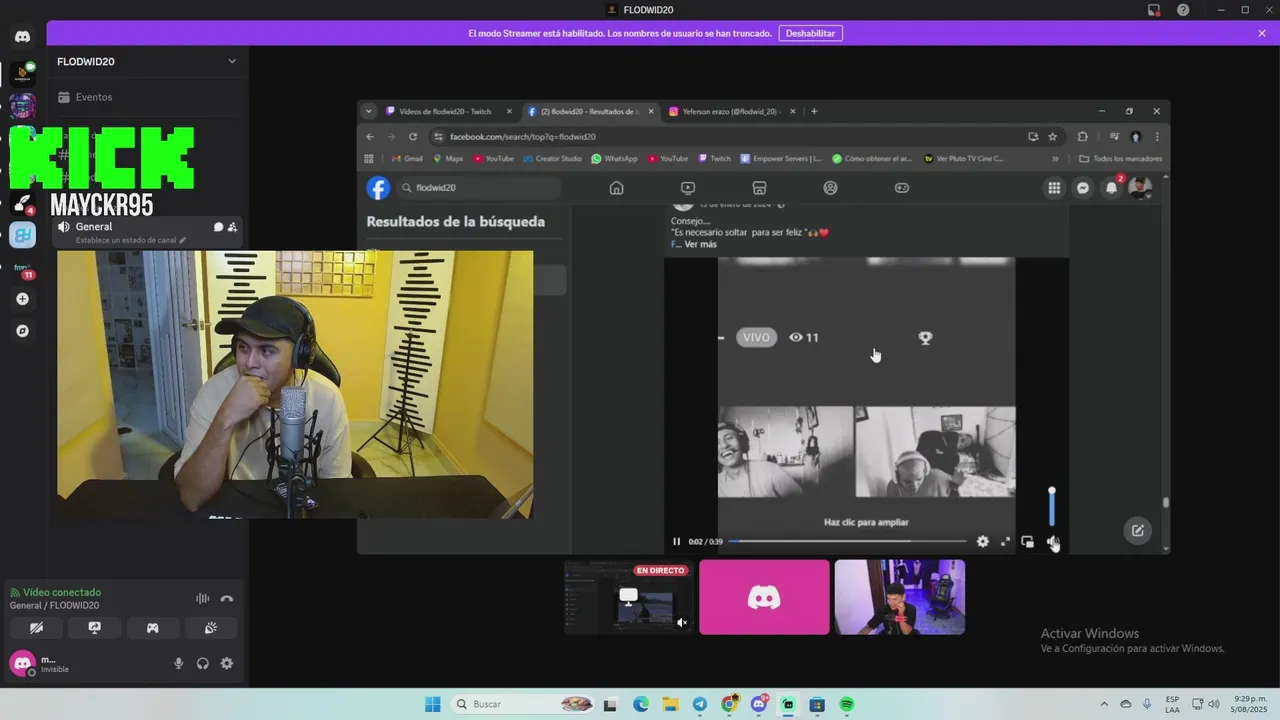Add a server with plus icon
Viewport: 1280px width, 720px height.
point(22,299)
